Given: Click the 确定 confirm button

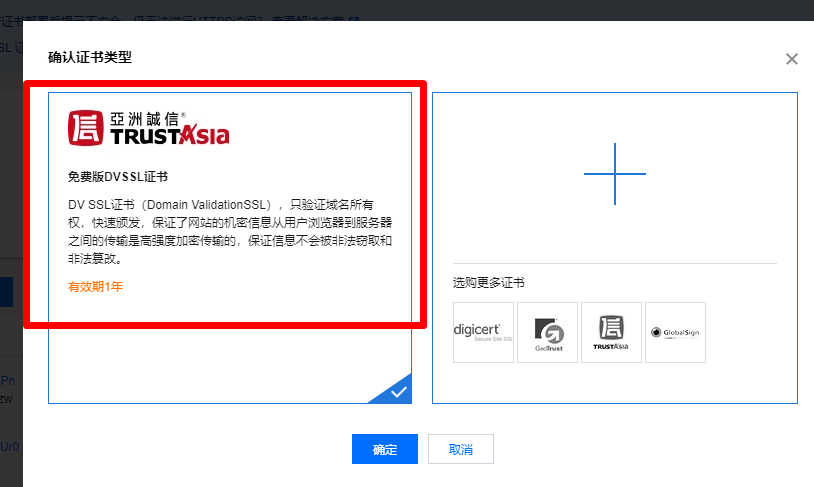Looking at the screenshot, I should (x=385, y=449).
